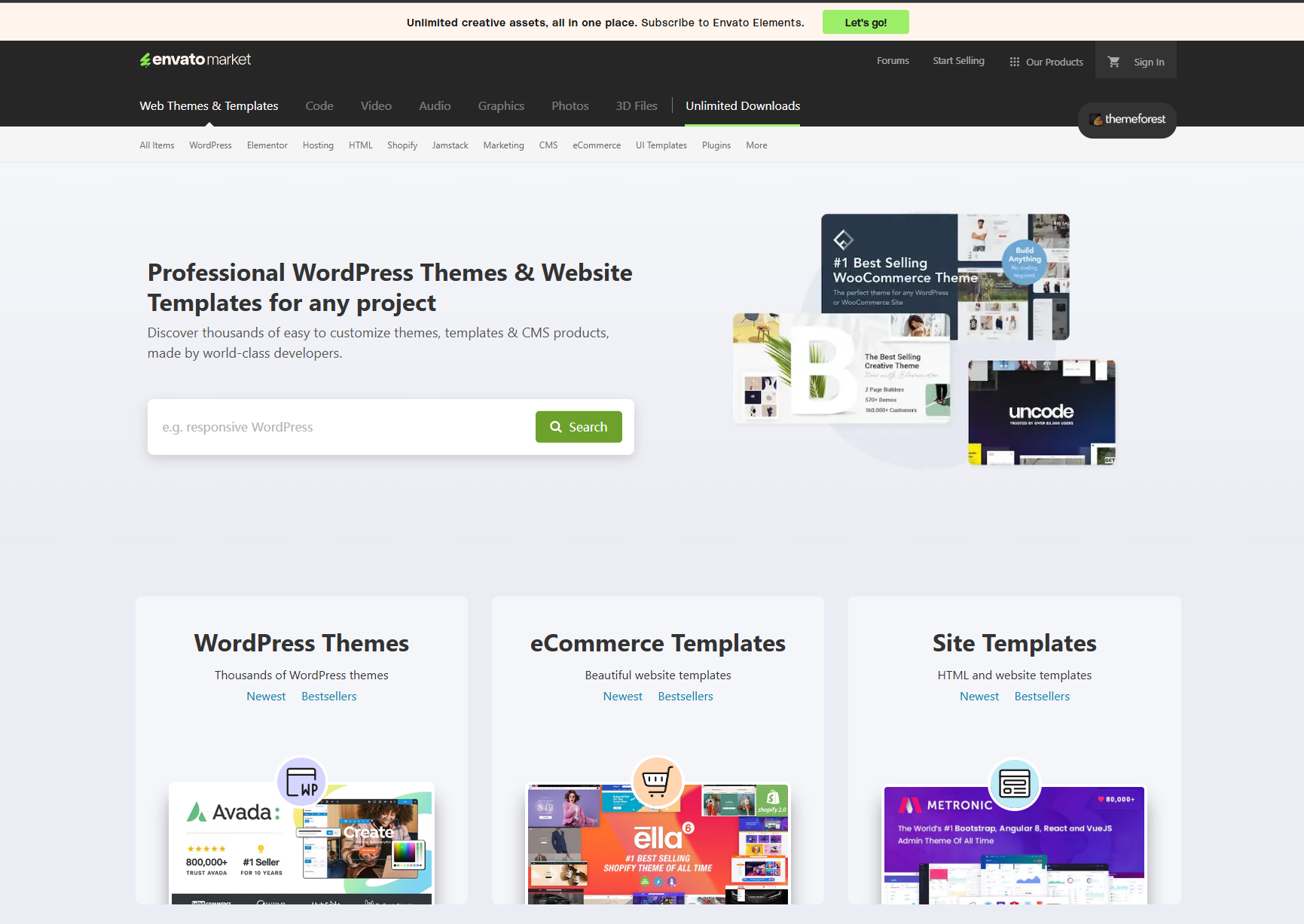Open the Ella Shopify theme thumbnail
Image resolution: width=1304 pixels, height=924 pixels.
tap(658, 843)
